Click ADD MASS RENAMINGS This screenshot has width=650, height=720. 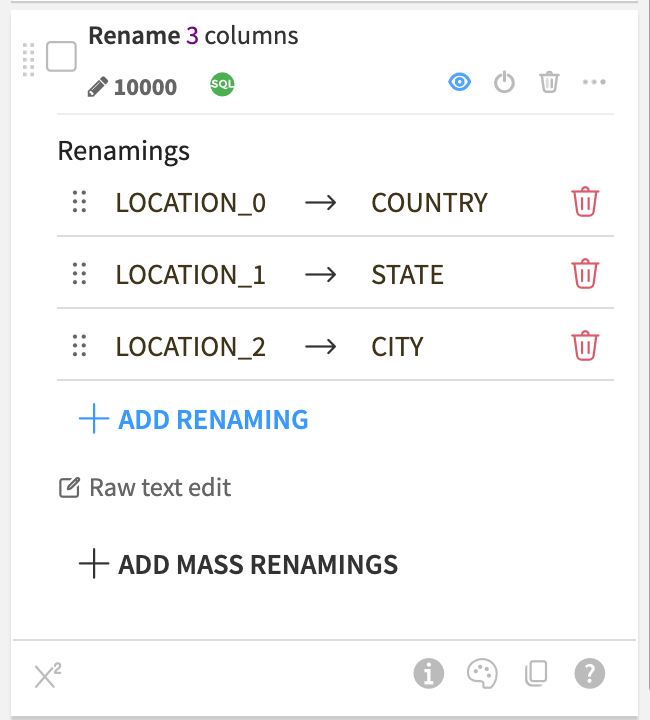pyautogui.click(x=238, y=564)
